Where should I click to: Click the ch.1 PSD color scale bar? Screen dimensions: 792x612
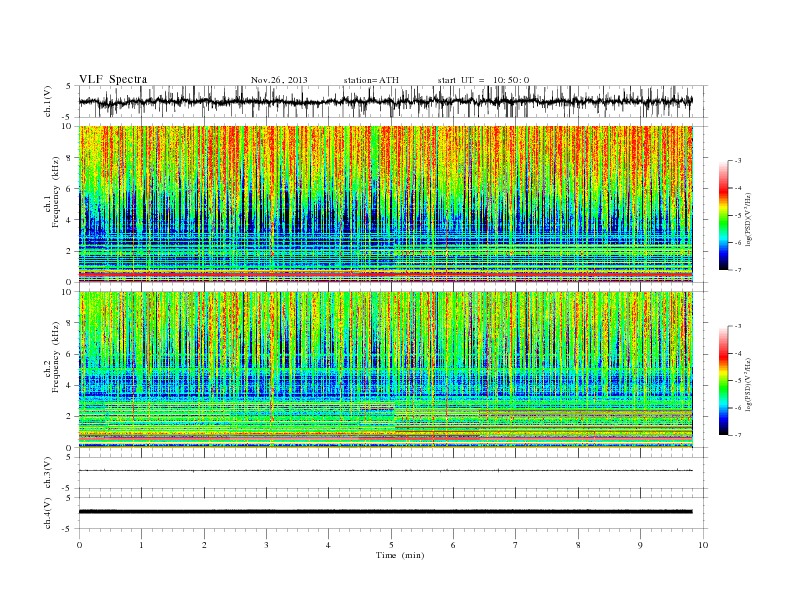[724, 215]
